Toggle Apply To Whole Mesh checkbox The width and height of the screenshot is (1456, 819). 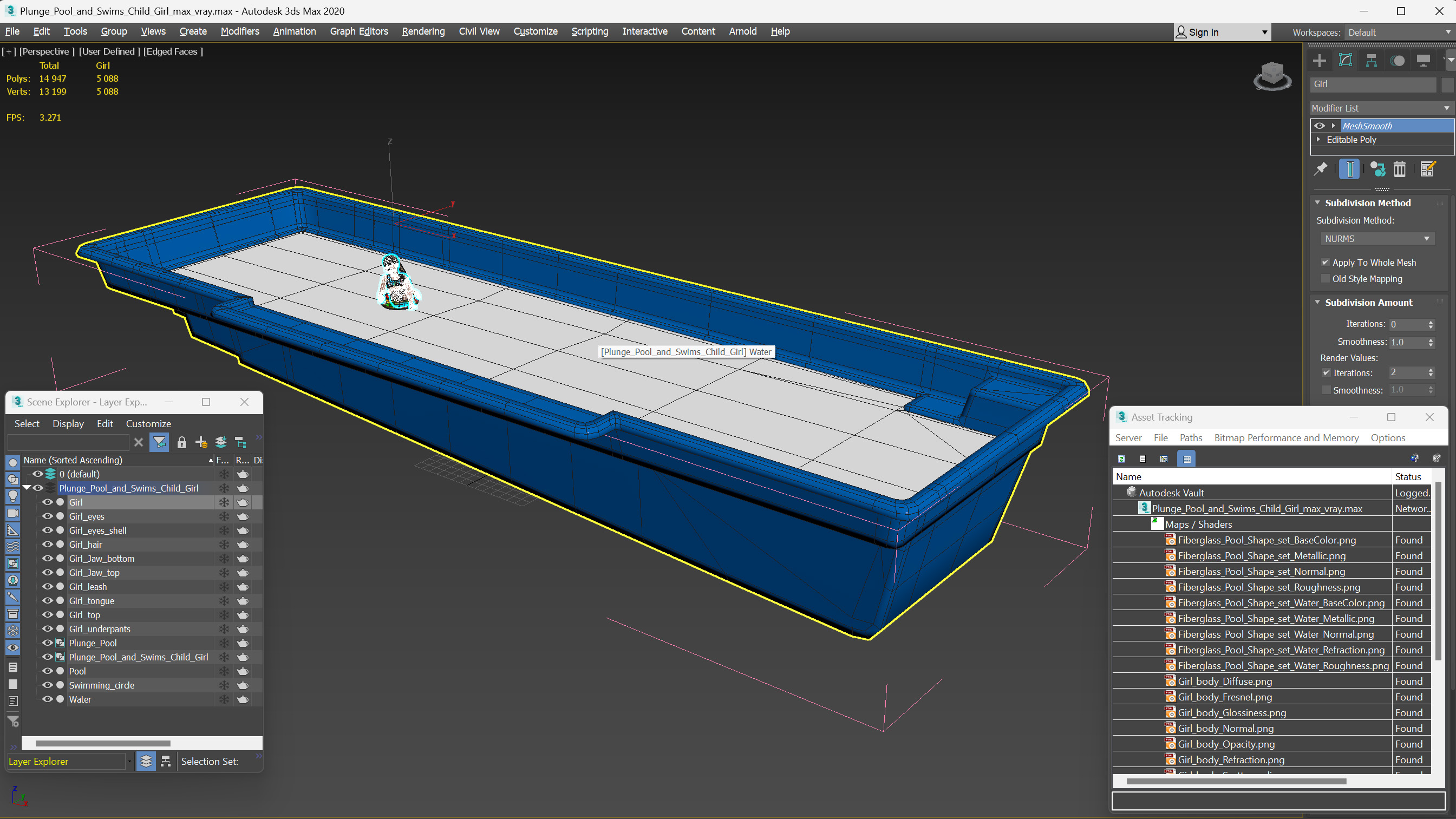pos(1325,262)
